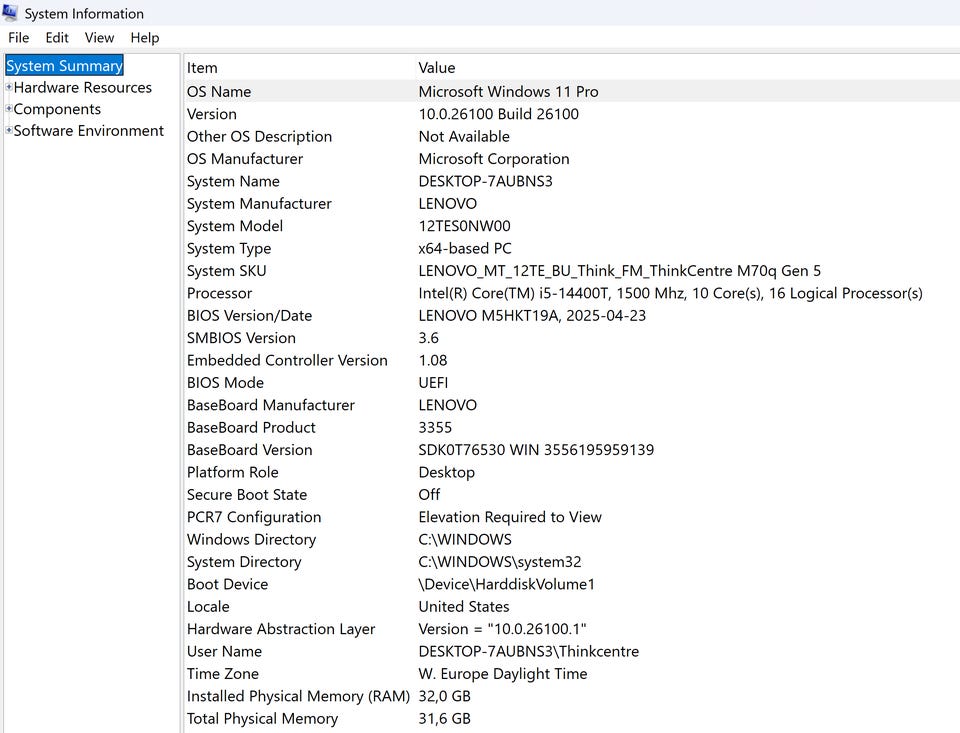Select the Processor row
The image size is (960, 733).
pyautogui.click(x=220, y=294)
